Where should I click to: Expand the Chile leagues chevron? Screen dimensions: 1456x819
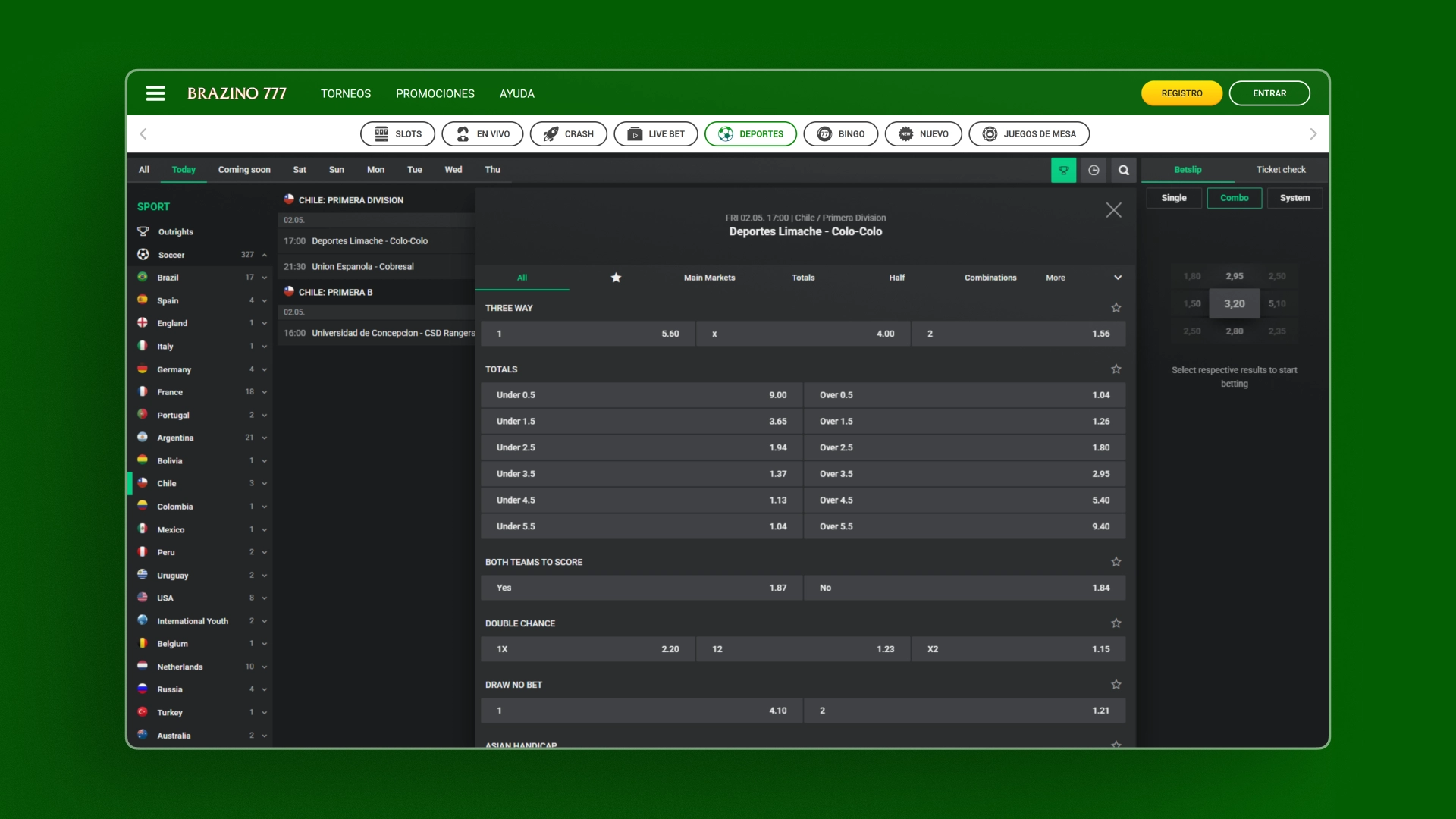pyautogui.click(x=265, y=484)
